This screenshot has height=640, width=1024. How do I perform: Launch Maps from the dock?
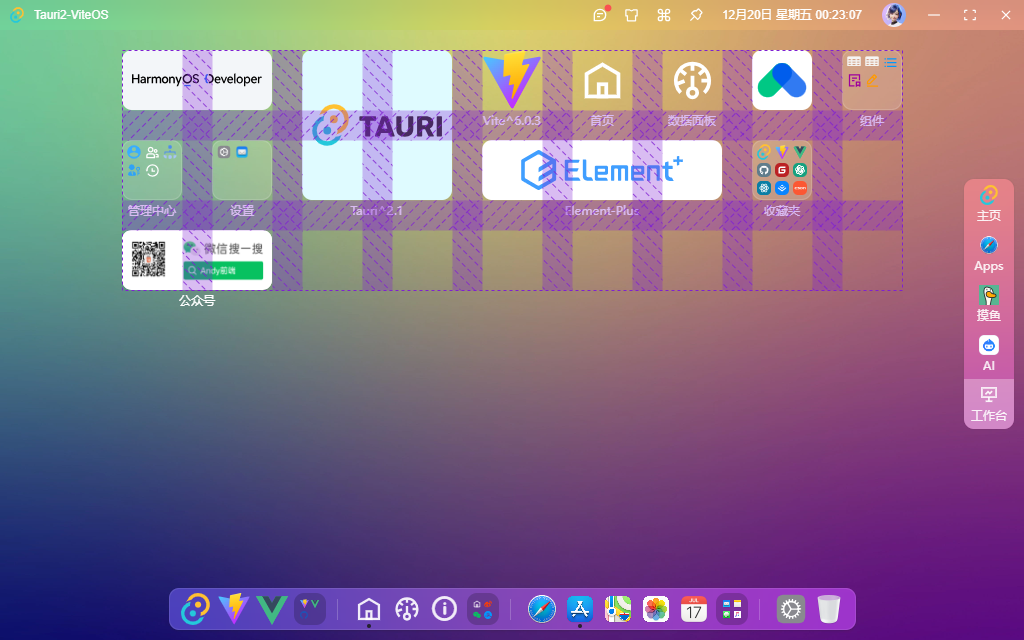coord(618,609)
